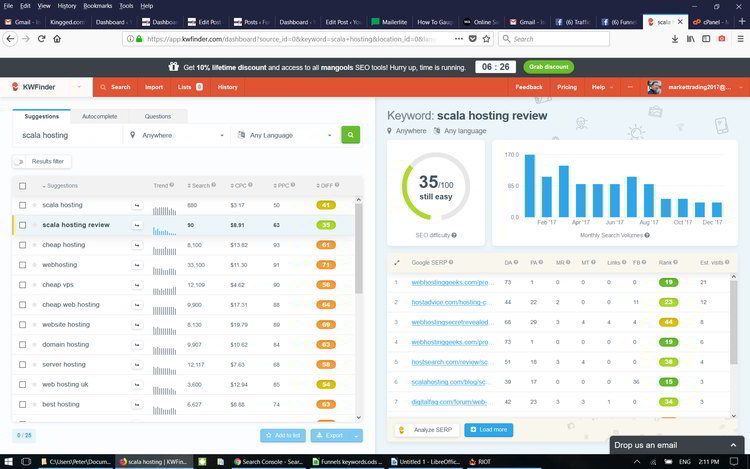Open the Pricing link
Image resolution: width=750 pixels, height=469 pixels.
(x=567, y=87)
